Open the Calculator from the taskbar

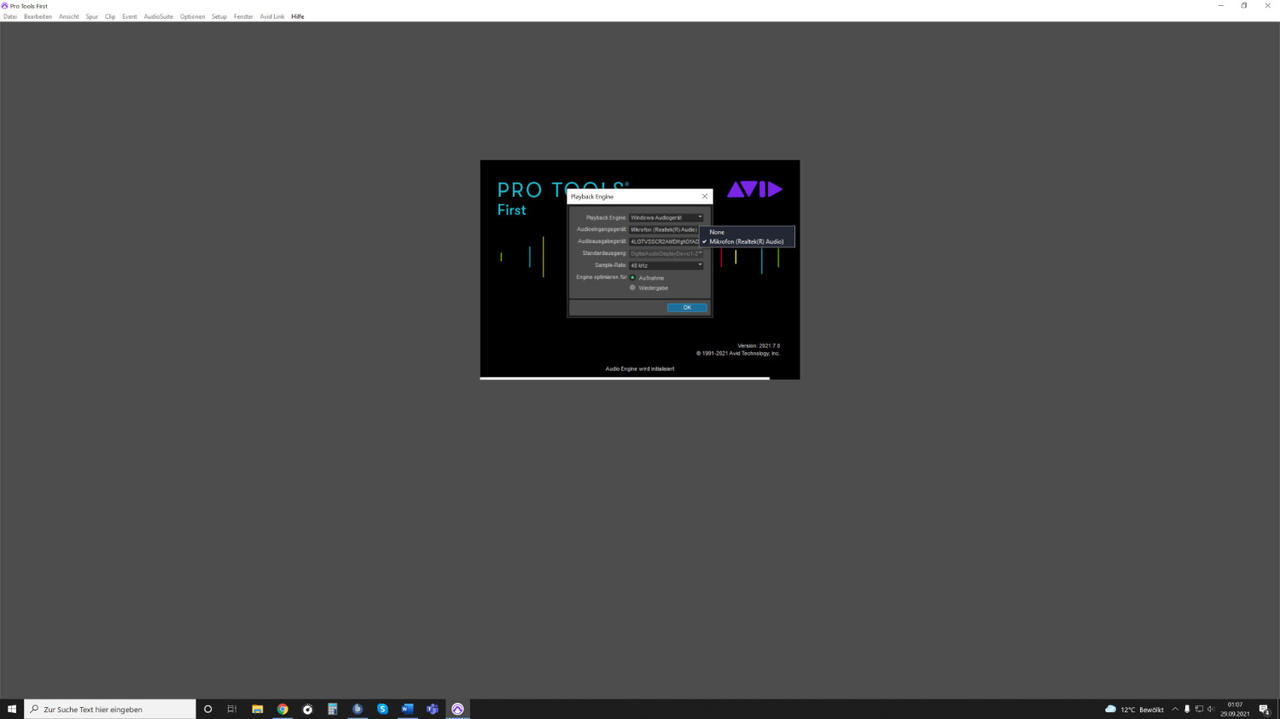tap(332, 709)
